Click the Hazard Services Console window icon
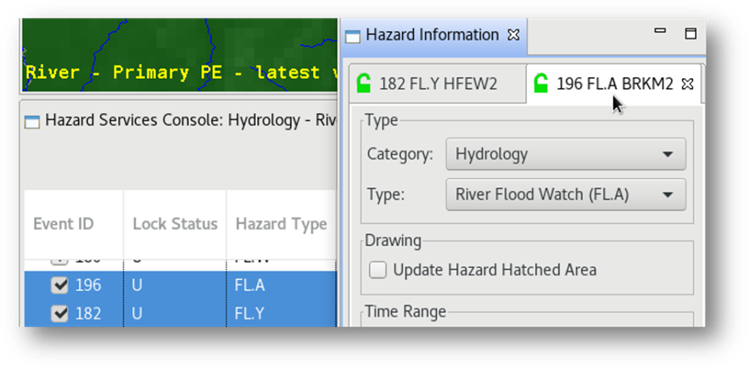The width and height of the screenshot is (749, 369). [x=32, y=122]
